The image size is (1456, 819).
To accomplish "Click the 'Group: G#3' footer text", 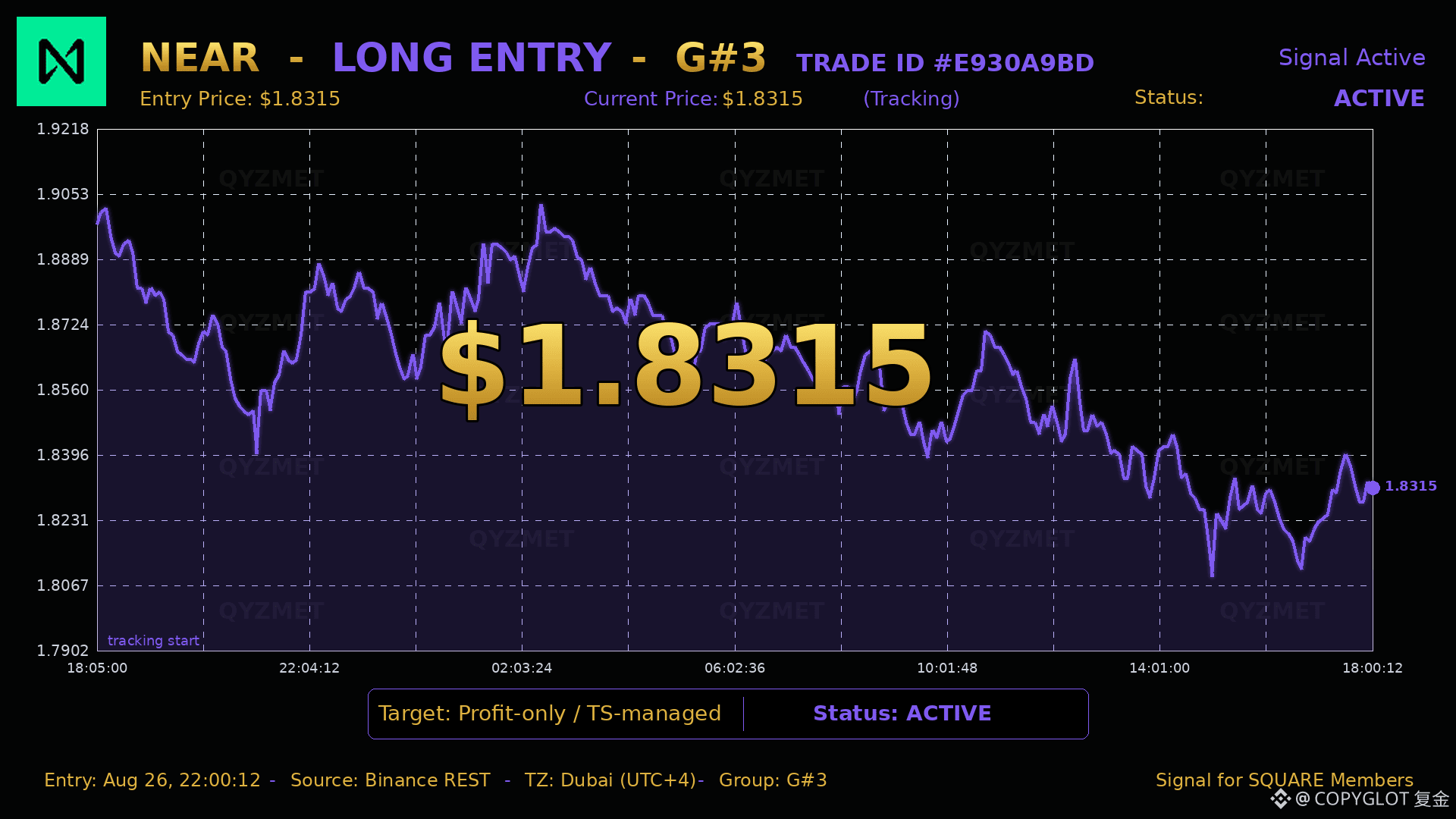I will (773, 780).
